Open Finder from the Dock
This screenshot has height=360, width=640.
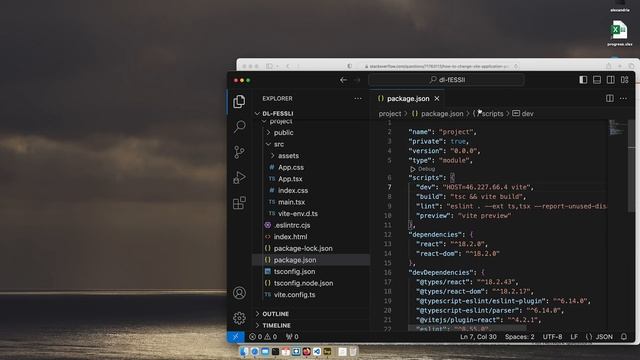[244, 351]
